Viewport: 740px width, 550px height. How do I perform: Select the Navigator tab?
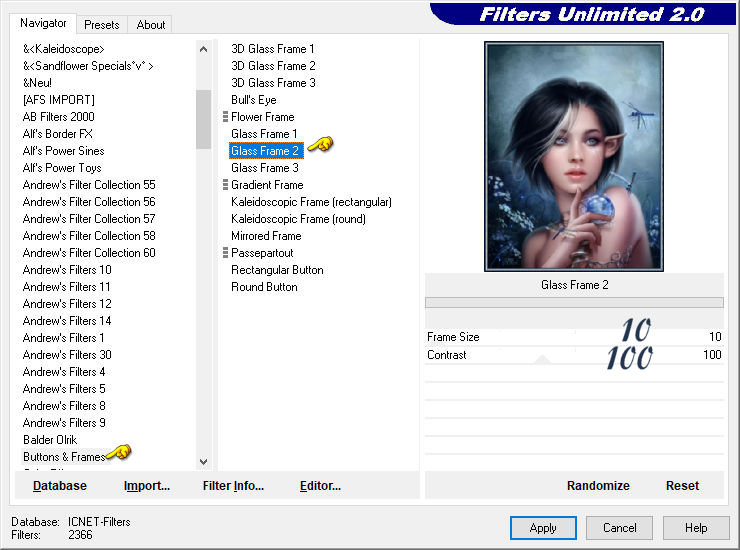(x=43, y=23)
